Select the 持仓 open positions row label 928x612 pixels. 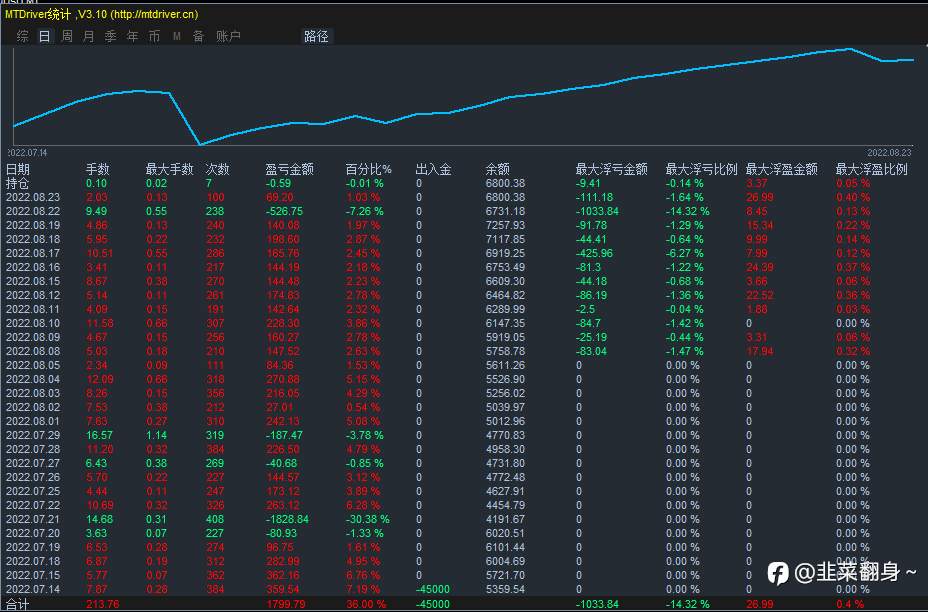tap(18, 183)
